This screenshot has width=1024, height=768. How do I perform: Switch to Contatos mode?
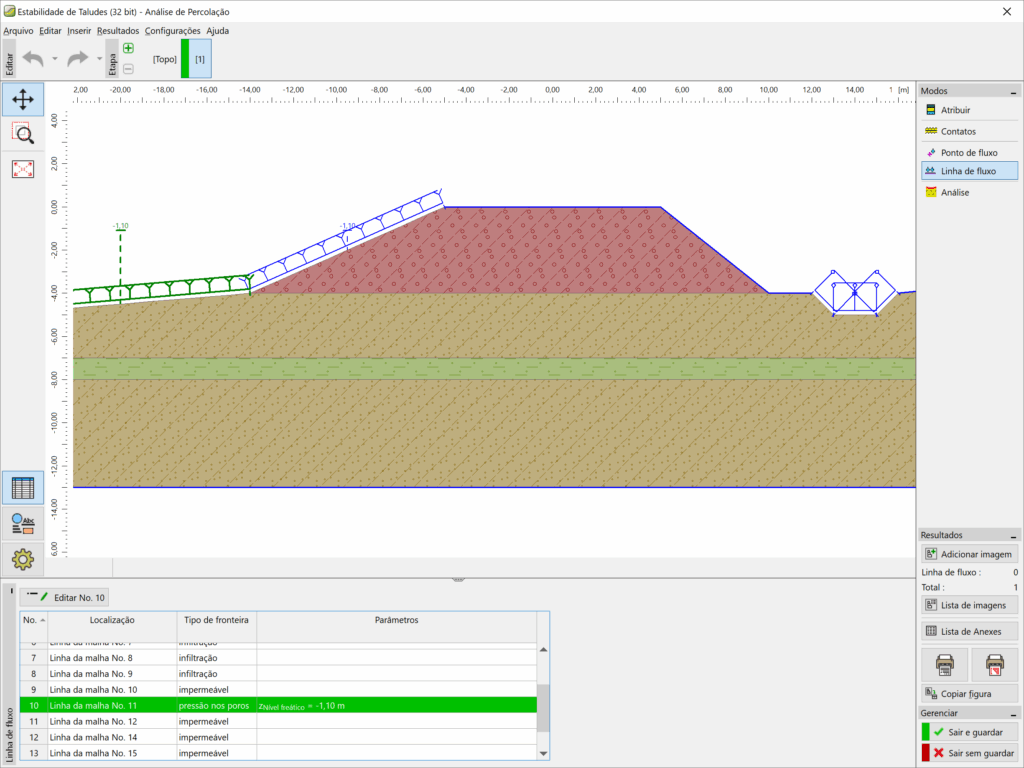(x=969, y=131)
